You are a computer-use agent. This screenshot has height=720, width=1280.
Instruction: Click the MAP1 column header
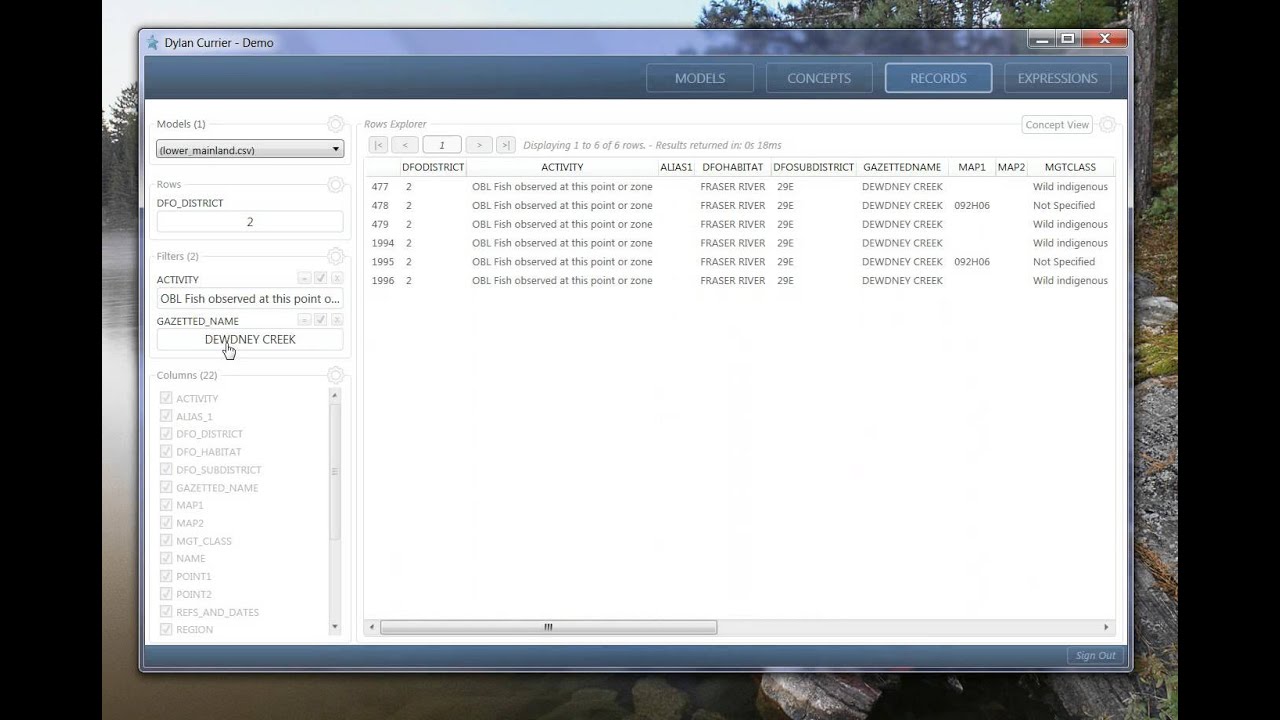click(x=972, y=167)
